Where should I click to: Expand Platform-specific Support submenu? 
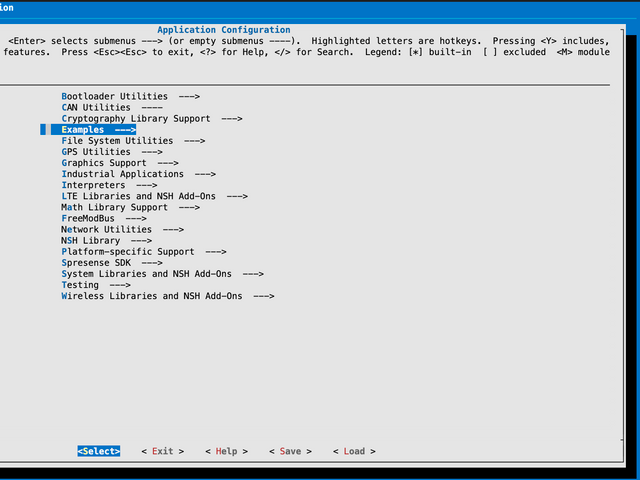tap(144, 251)
